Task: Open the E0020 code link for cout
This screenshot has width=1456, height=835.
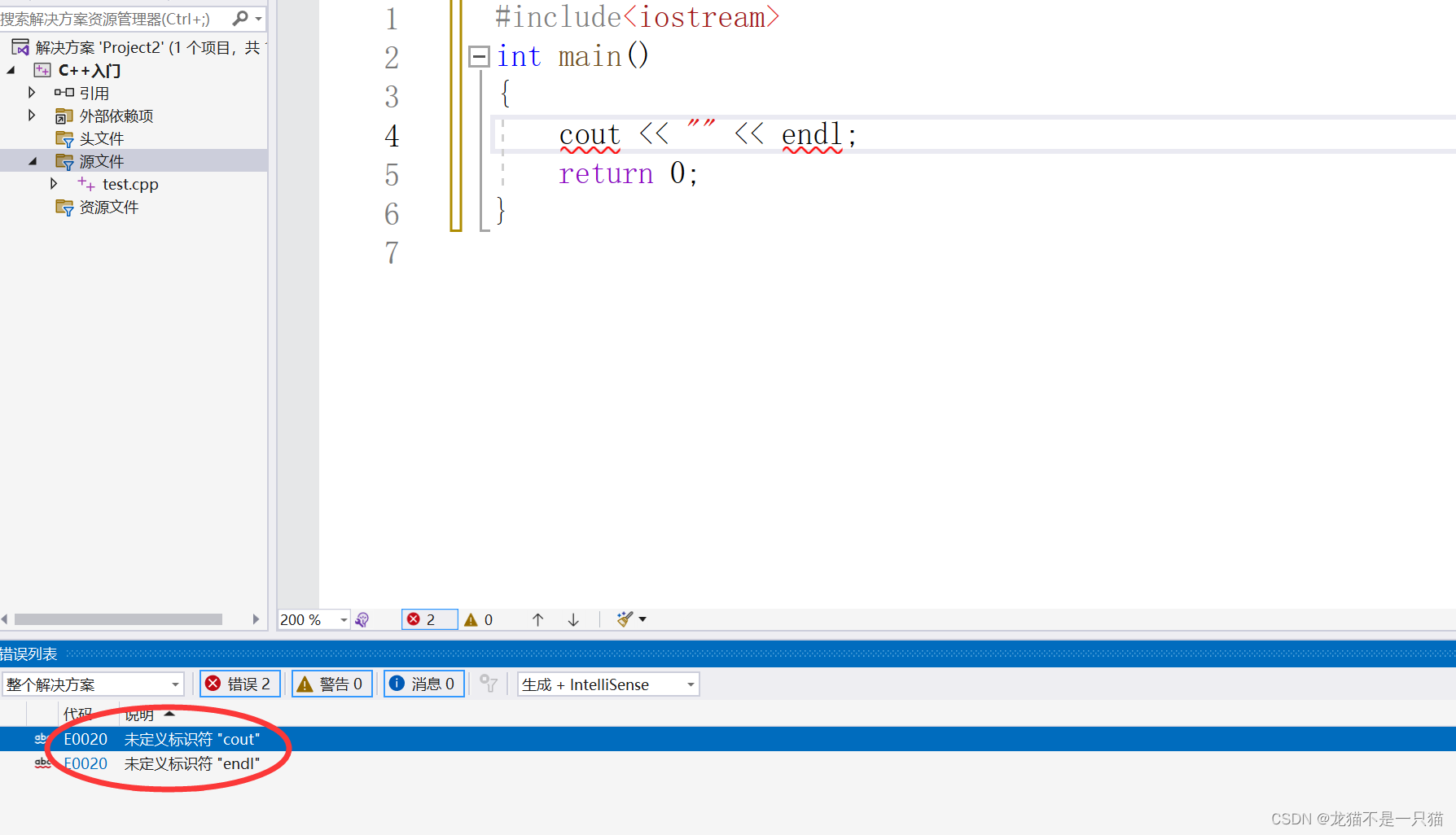Action: pos(86,739)
